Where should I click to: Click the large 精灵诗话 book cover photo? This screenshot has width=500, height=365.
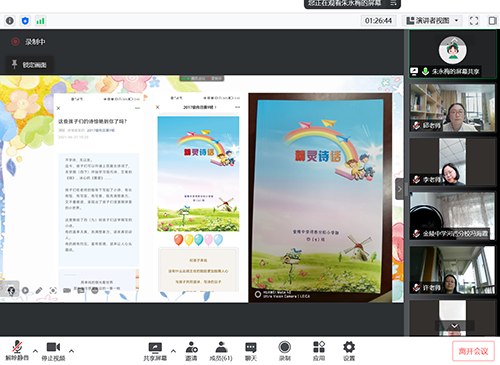click(320, 197)
